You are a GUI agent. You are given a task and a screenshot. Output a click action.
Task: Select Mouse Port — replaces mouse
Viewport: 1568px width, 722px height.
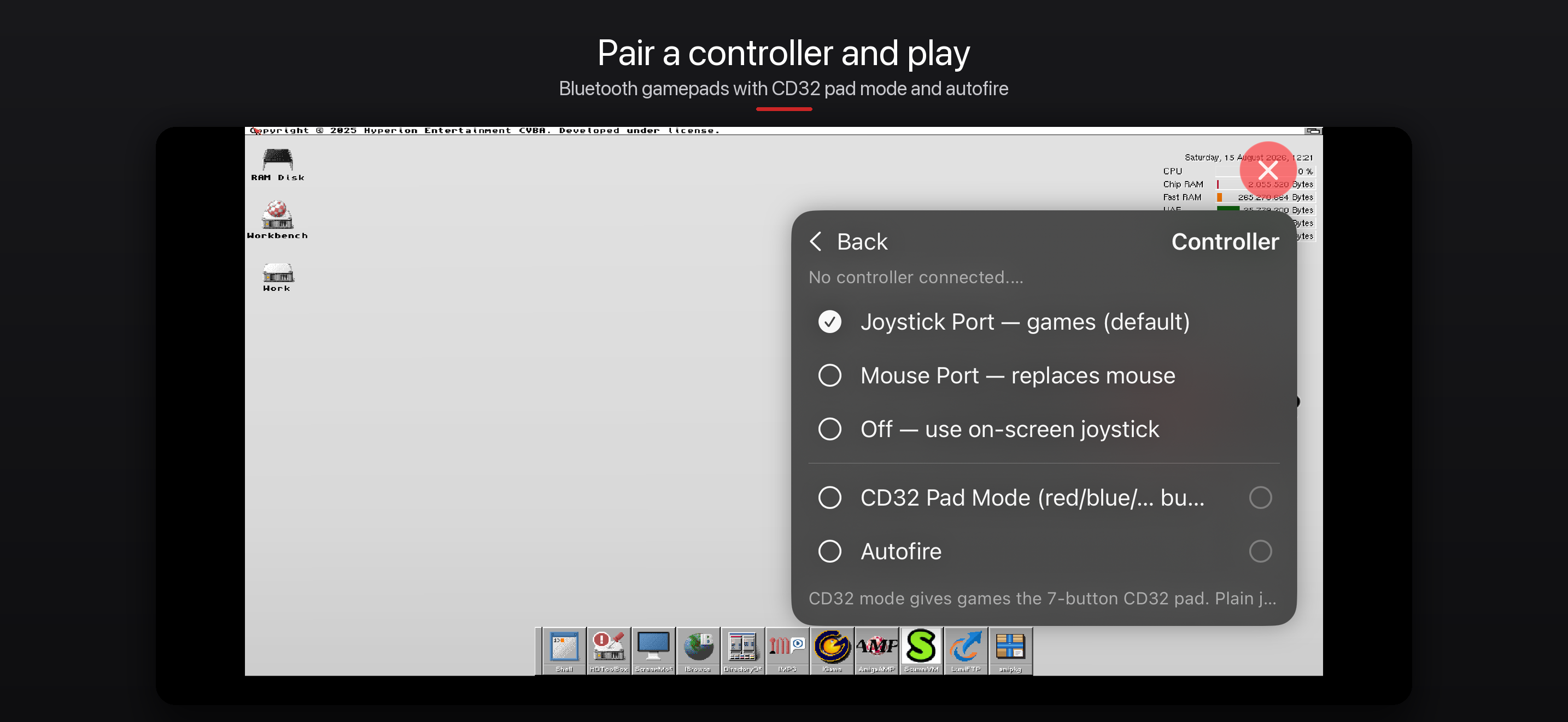pyautogui.click(x=1043, y=375)
